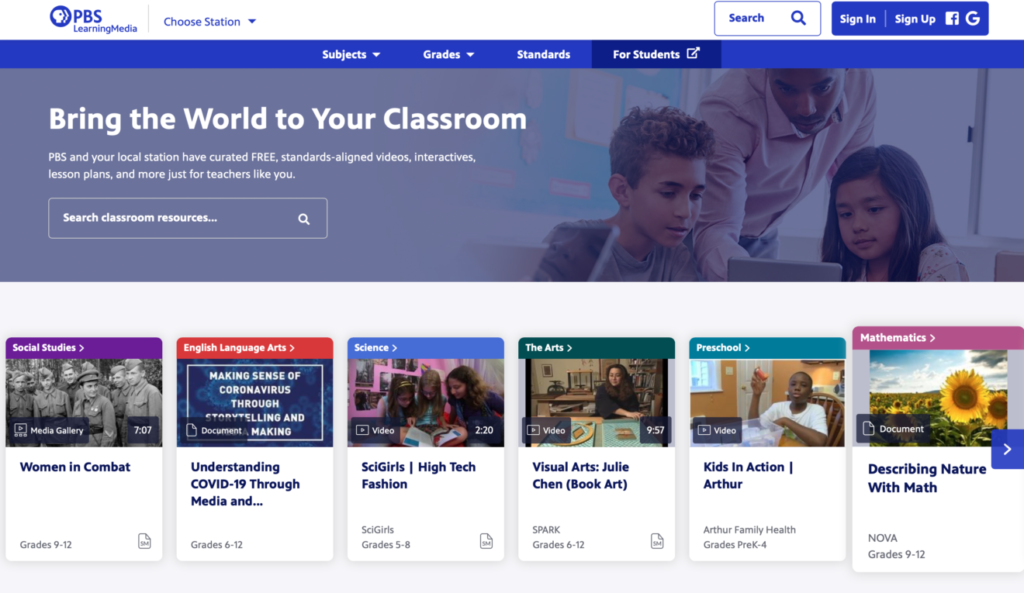The height and width of the screenshot is (593, 1024).
Task: Click the support materials icon on Visual Arts card
Action: (657, 541)
